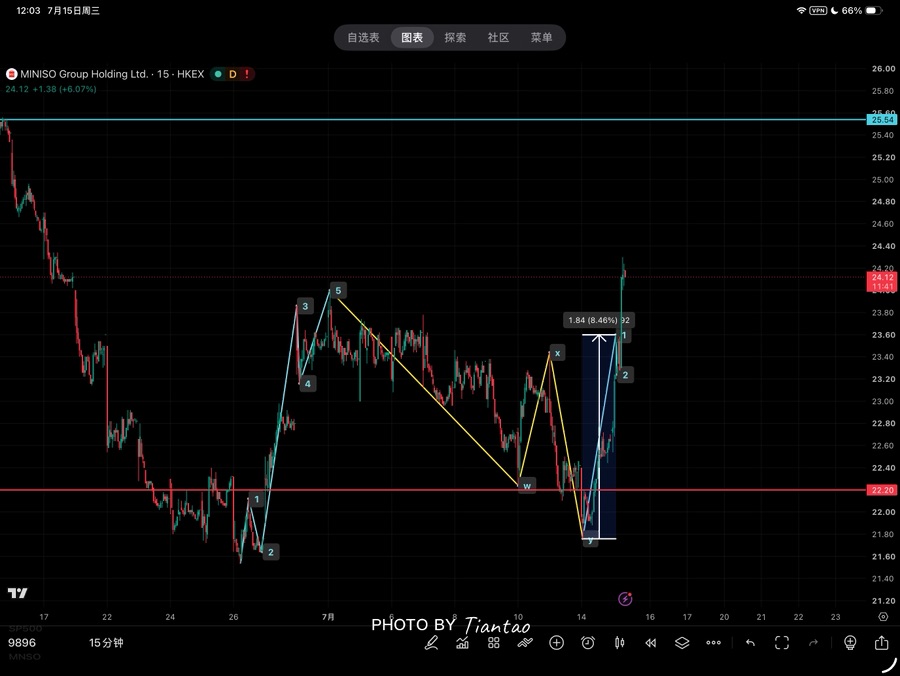Create an alert with clock icon

tap(588, 643)
